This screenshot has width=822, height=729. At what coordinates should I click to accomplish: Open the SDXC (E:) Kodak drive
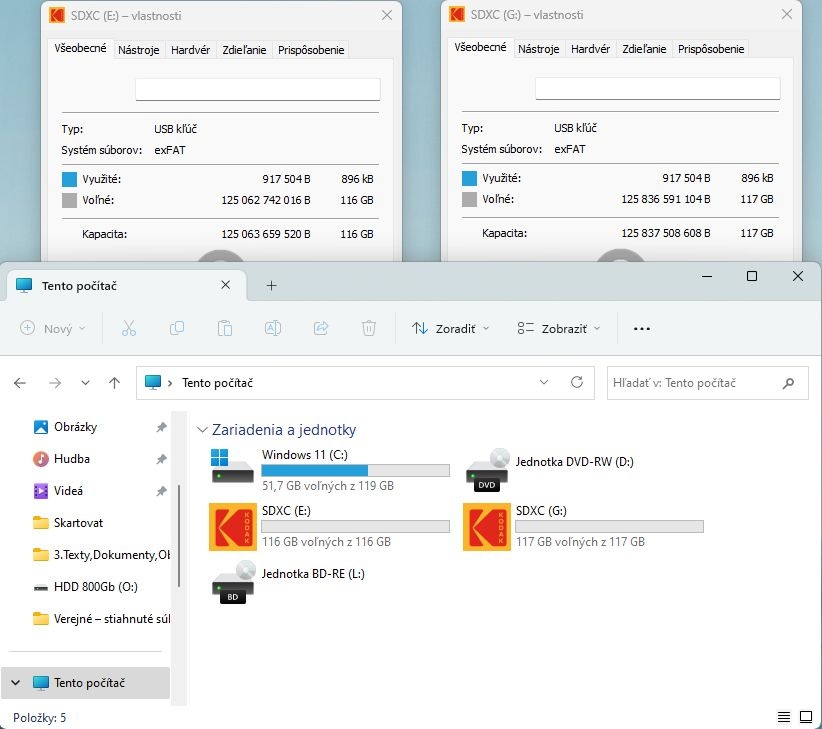pos(233,526)
